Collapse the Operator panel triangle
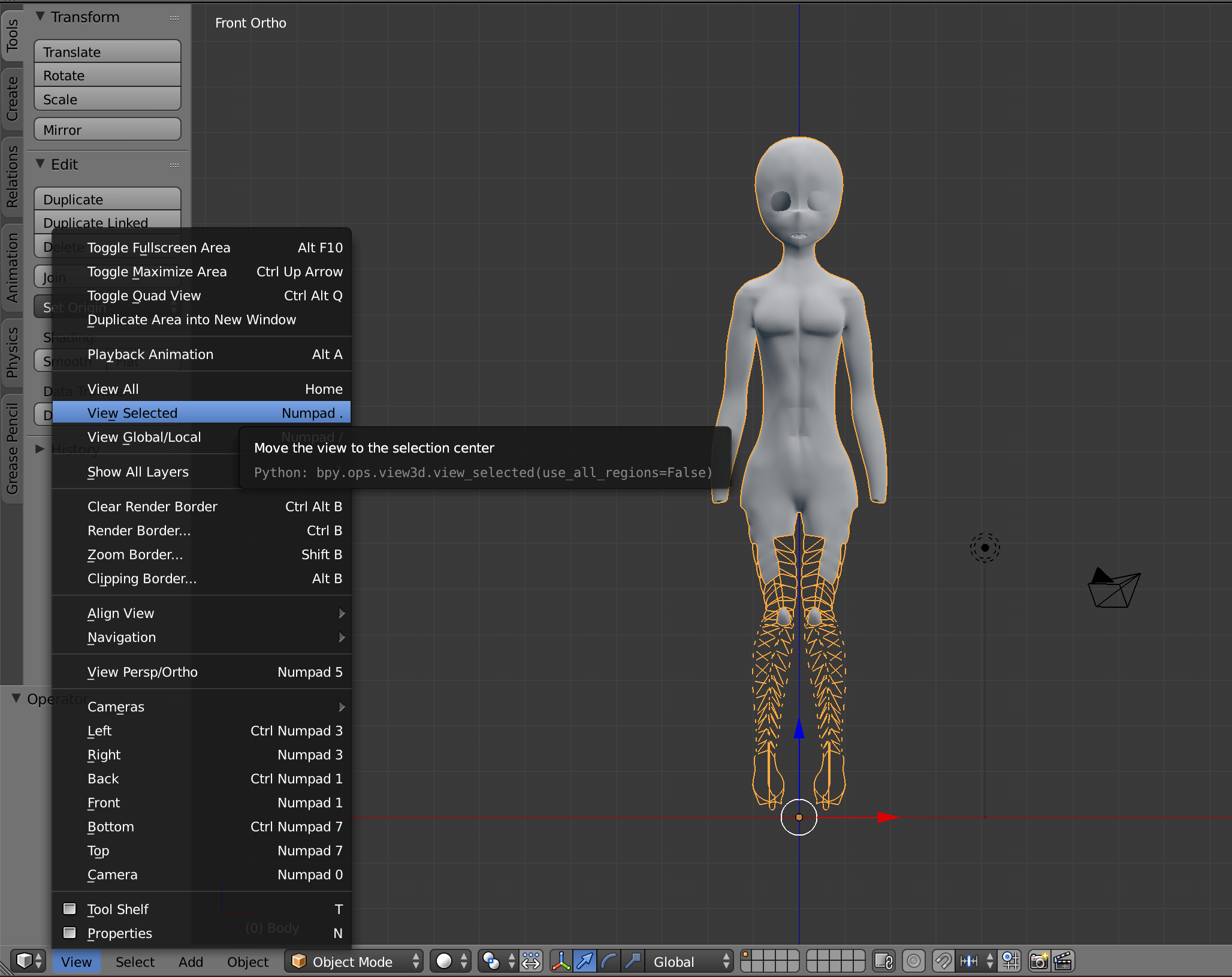 [16, 699]
